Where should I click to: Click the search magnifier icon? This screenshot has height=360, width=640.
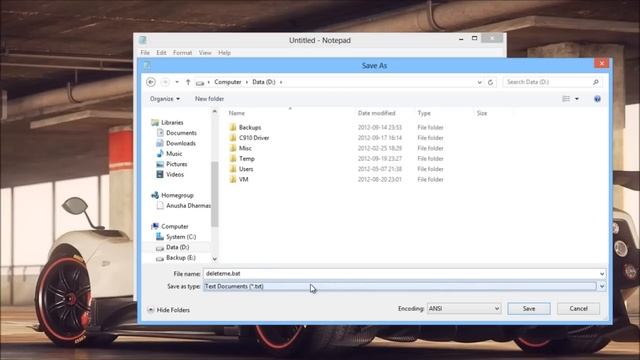click(596, 82)
